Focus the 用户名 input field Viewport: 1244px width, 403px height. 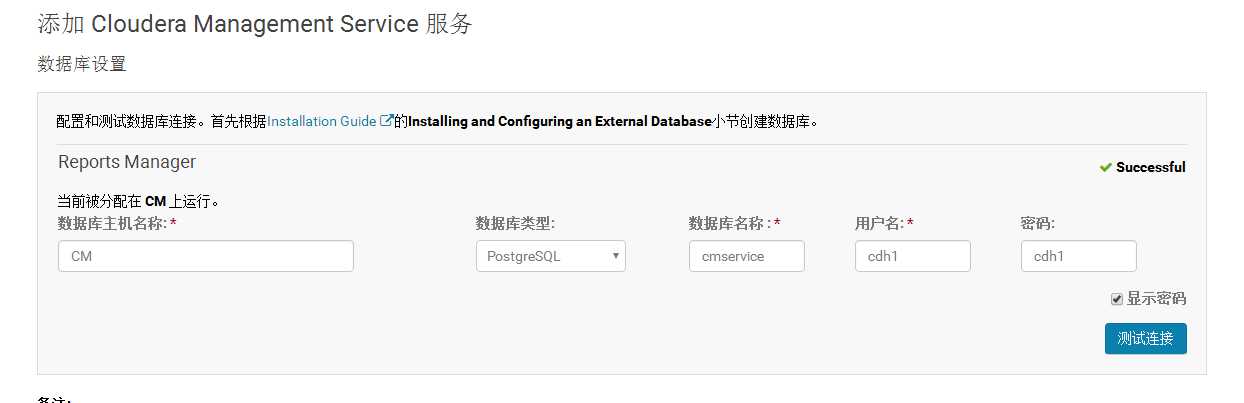pyautogui.click(x=913, y=256)
